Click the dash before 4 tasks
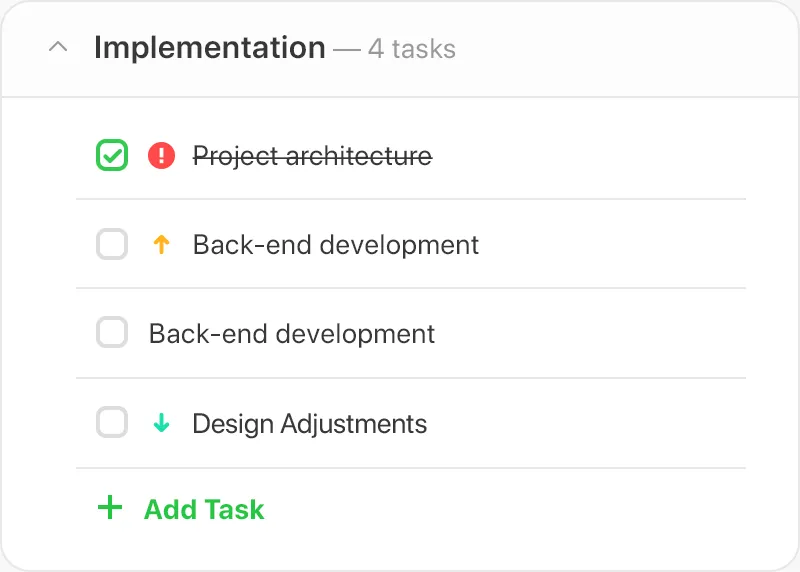This screenshot has width=800, height=572. coord(347,50)
